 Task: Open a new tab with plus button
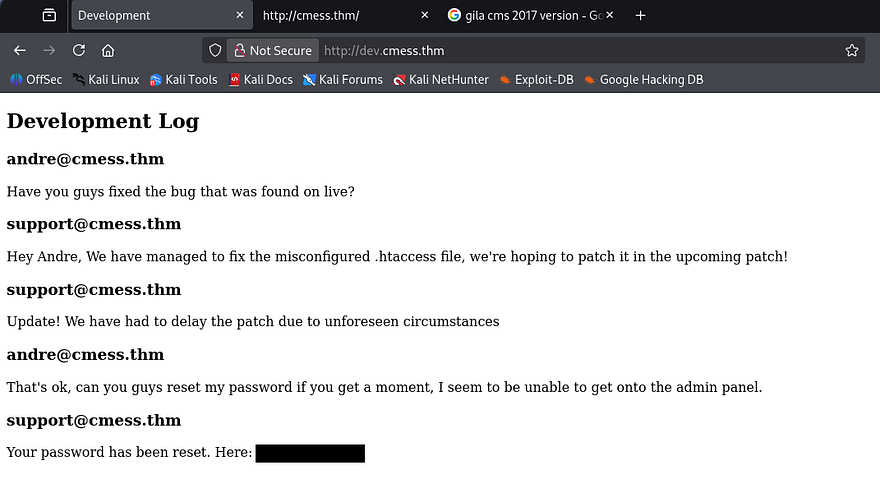tap(641, 15)
